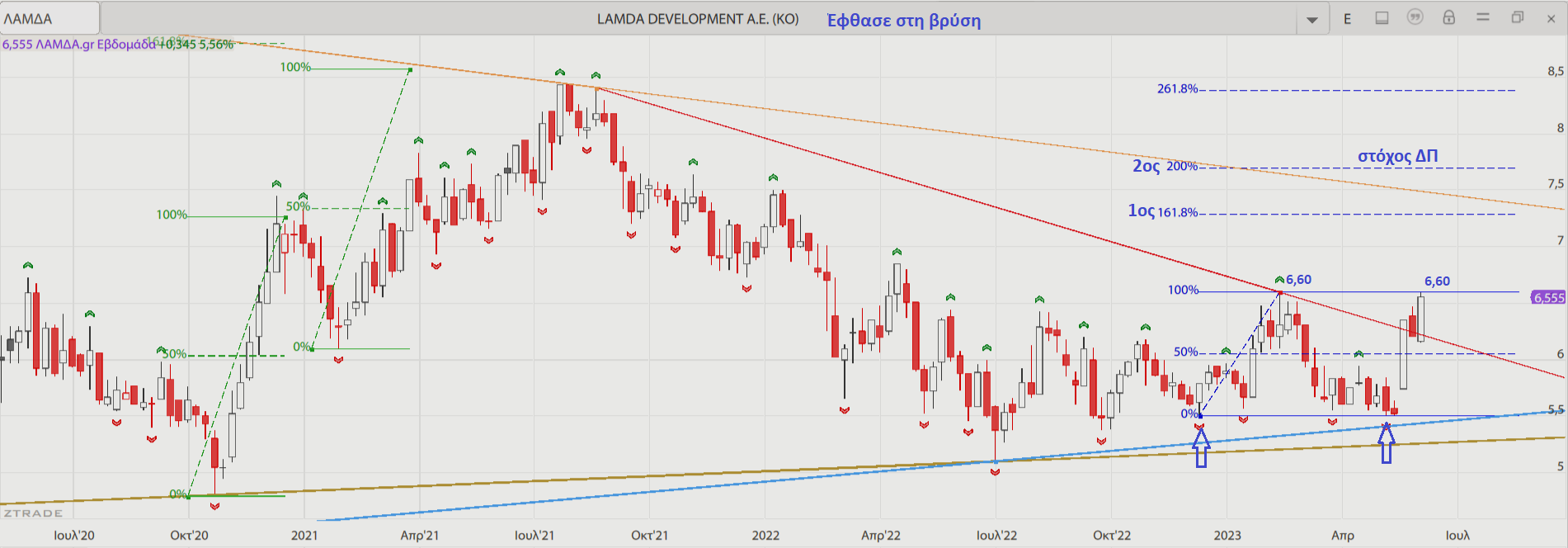Click the blue 50% retracement label
1568x548 pixels.
(x=1185, y=352)
